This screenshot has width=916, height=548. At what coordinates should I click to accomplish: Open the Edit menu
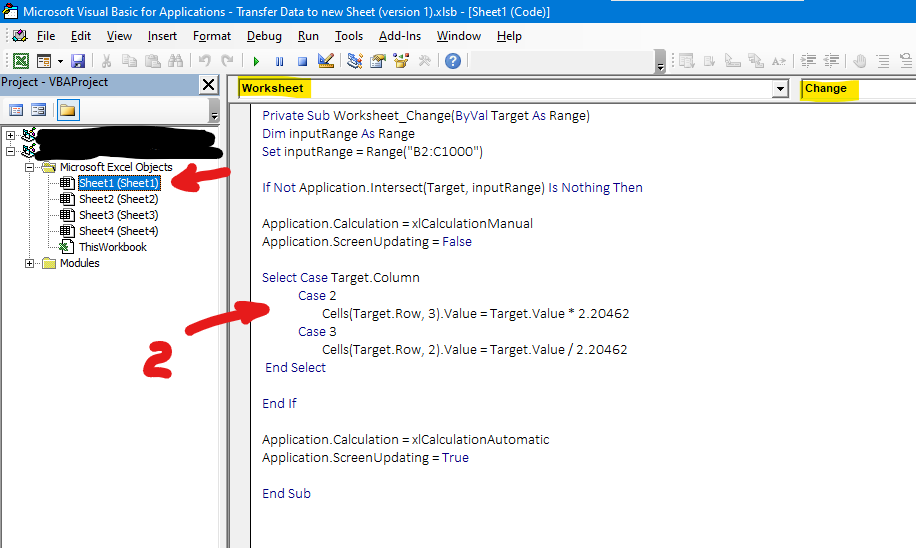click(x=81, y=36)
